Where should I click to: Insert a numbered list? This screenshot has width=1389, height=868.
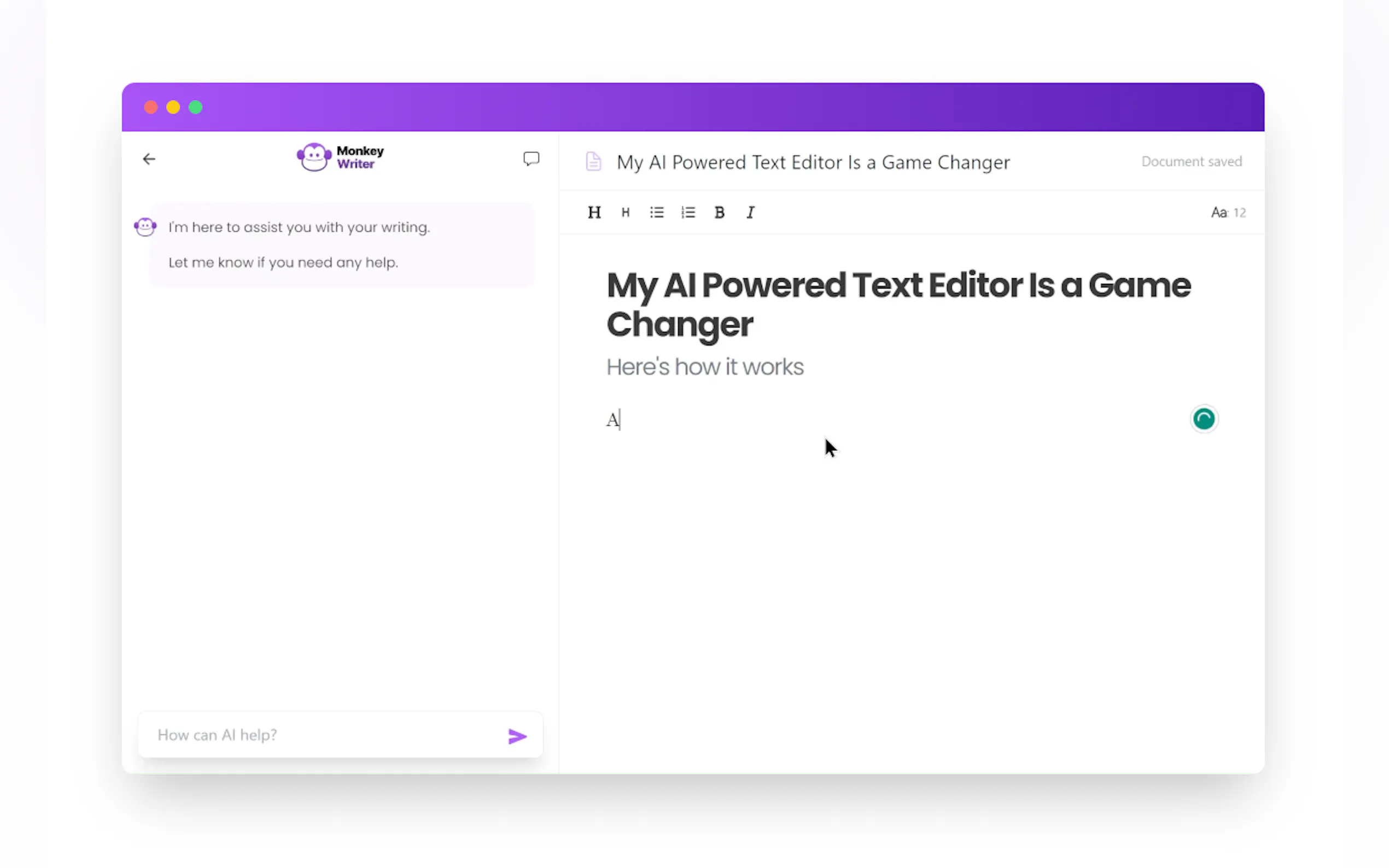pos(688,213)
